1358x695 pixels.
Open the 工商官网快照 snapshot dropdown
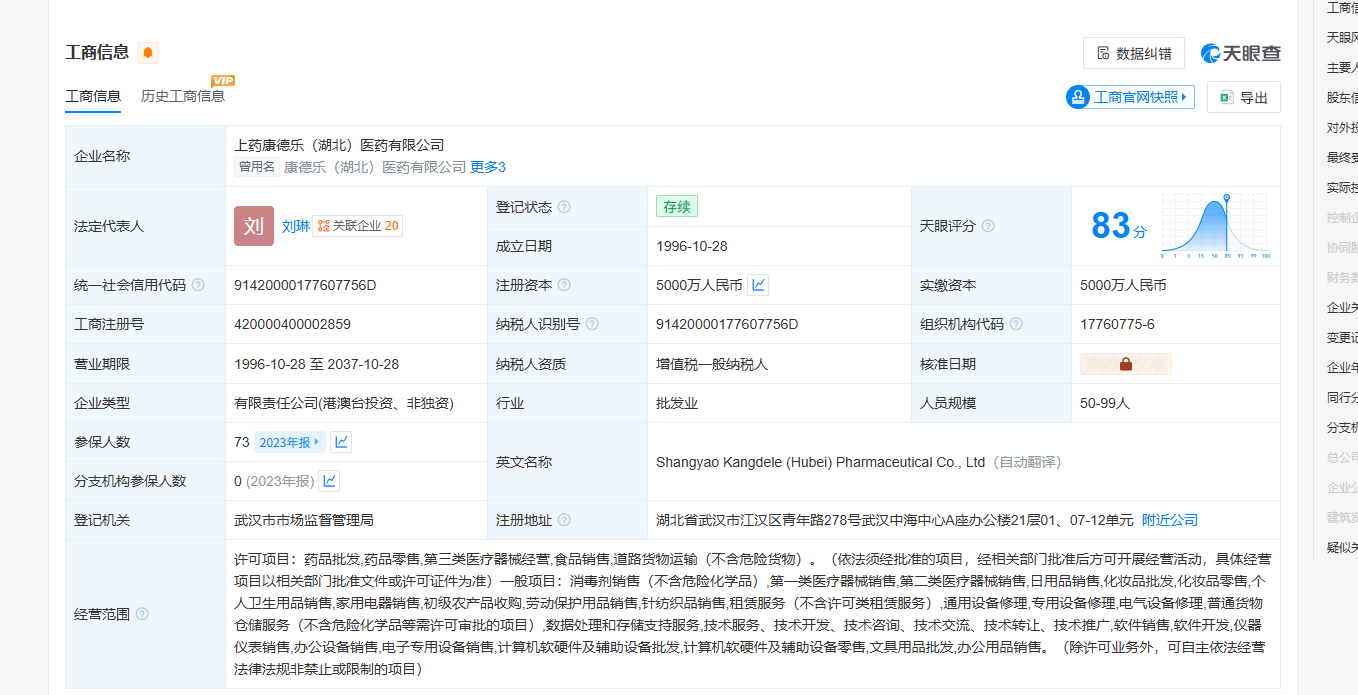pyautogui.click(x=1130, y=97)
